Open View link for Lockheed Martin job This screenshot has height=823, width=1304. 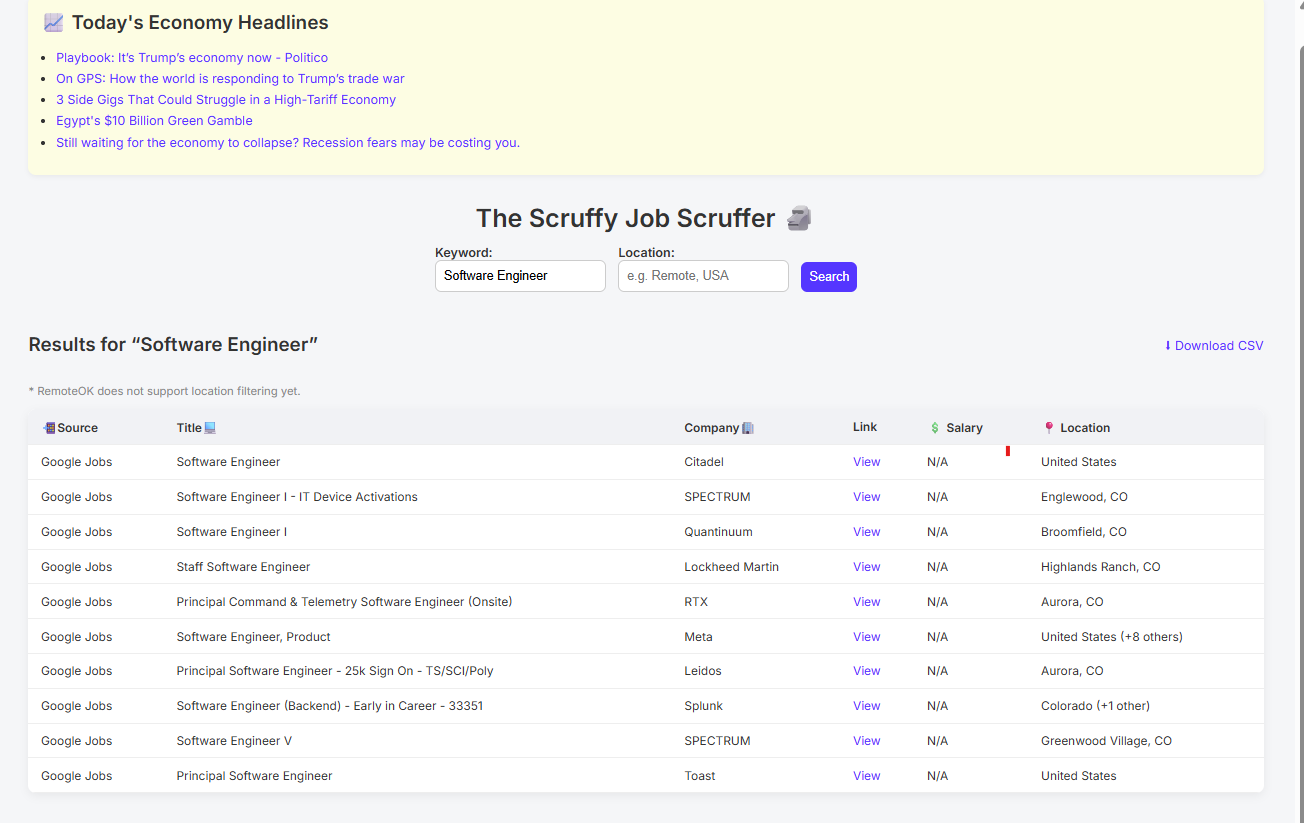pyautogui.click(x=866, y=567)
